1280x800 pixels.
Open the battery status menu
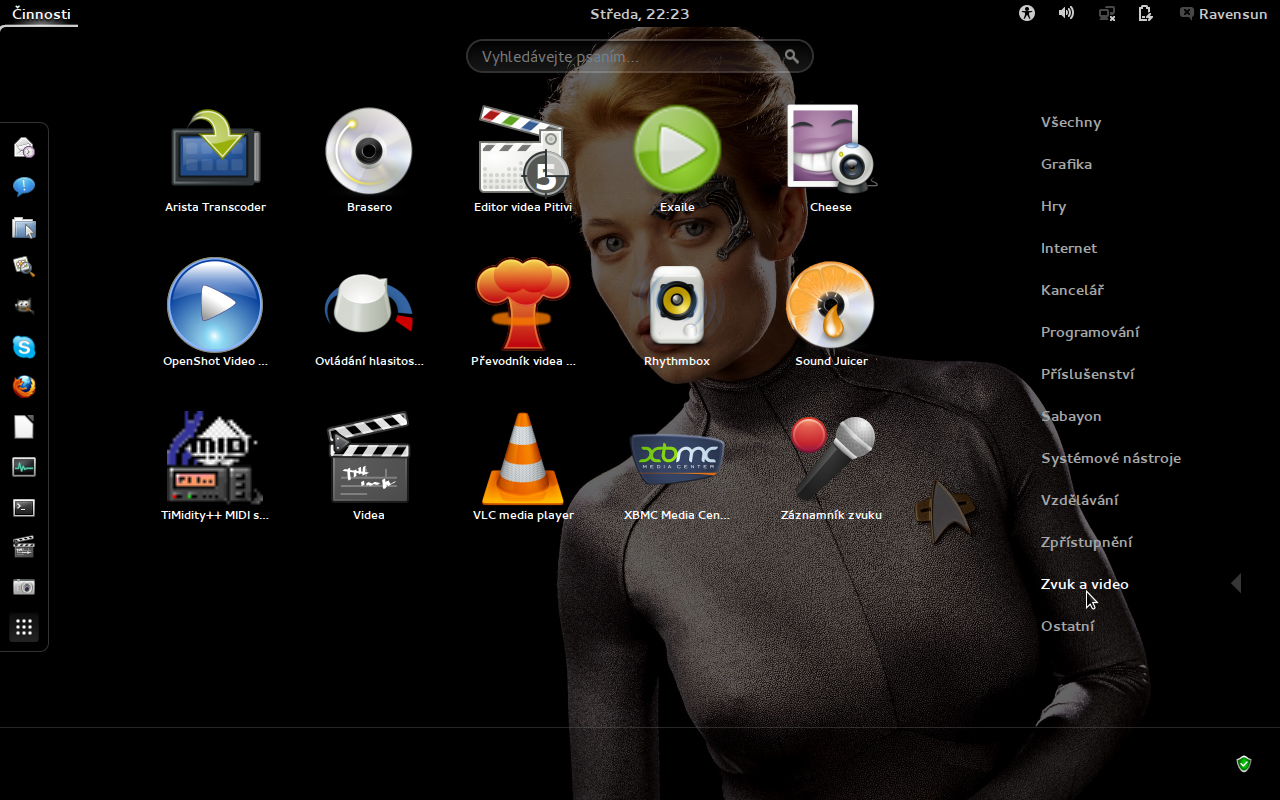tap(1146, 13)
